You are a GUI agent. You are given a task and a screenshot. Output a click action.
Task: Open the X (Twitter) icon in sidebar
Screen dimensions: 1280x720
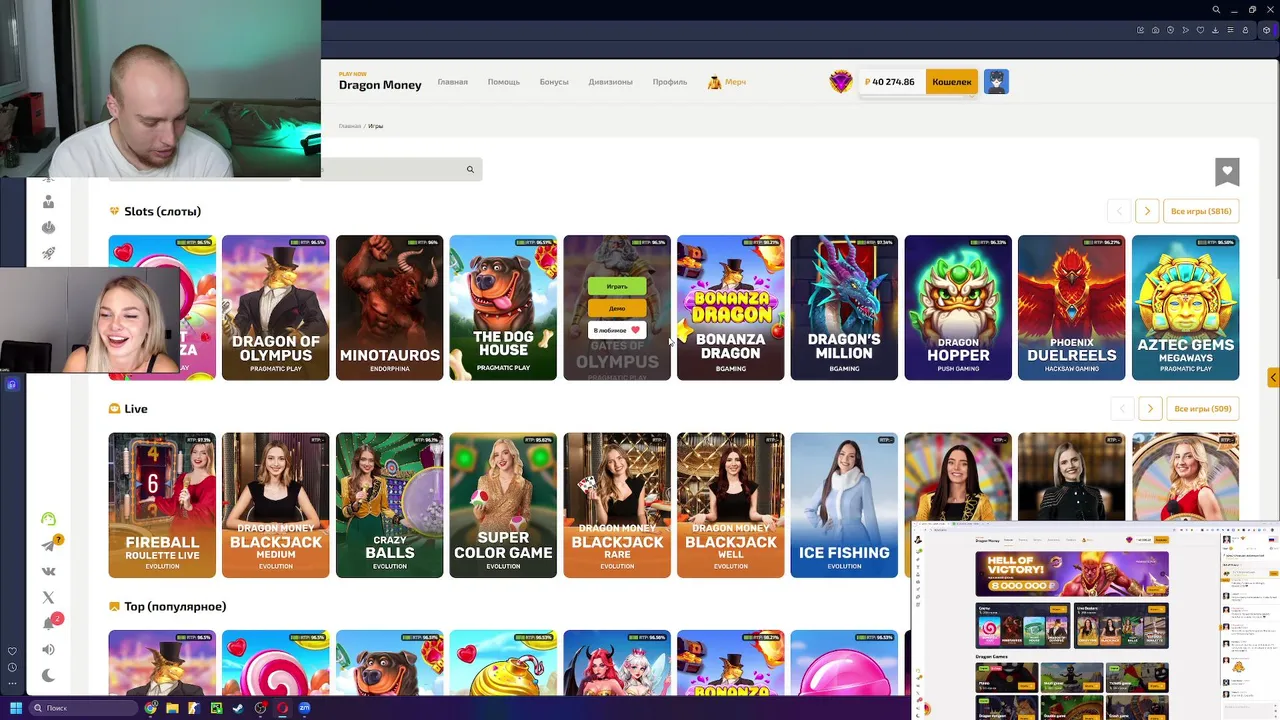[x=48, y=597]
